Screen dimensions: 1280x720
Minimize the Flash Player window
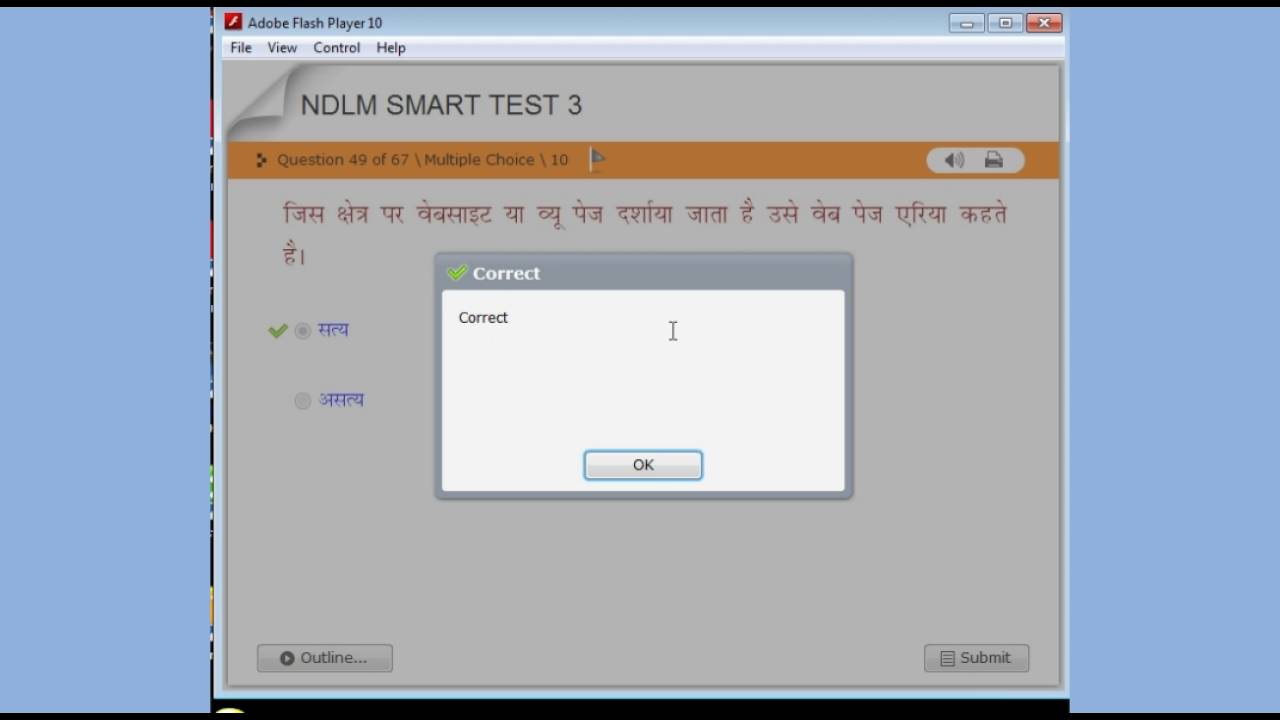click(966, 22)
